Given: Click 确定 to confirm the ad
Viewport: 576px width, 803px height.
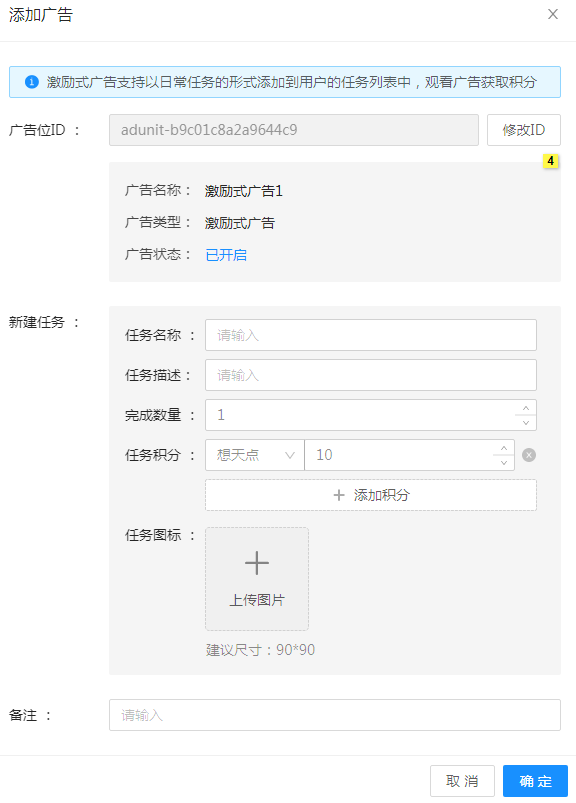Looking at the screenshot, I should pos(535,781).
